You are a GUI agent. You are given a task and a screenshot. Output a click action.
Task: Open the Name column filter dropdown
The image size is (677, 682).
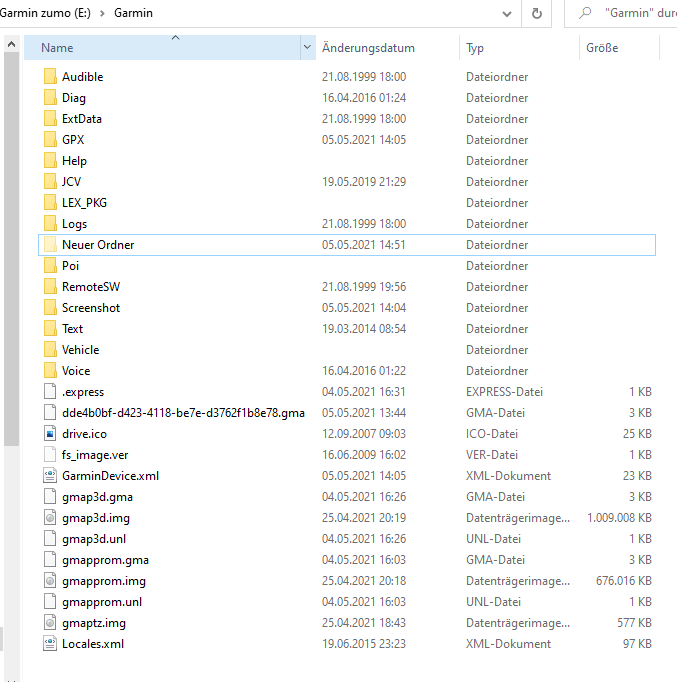point(307,48)
